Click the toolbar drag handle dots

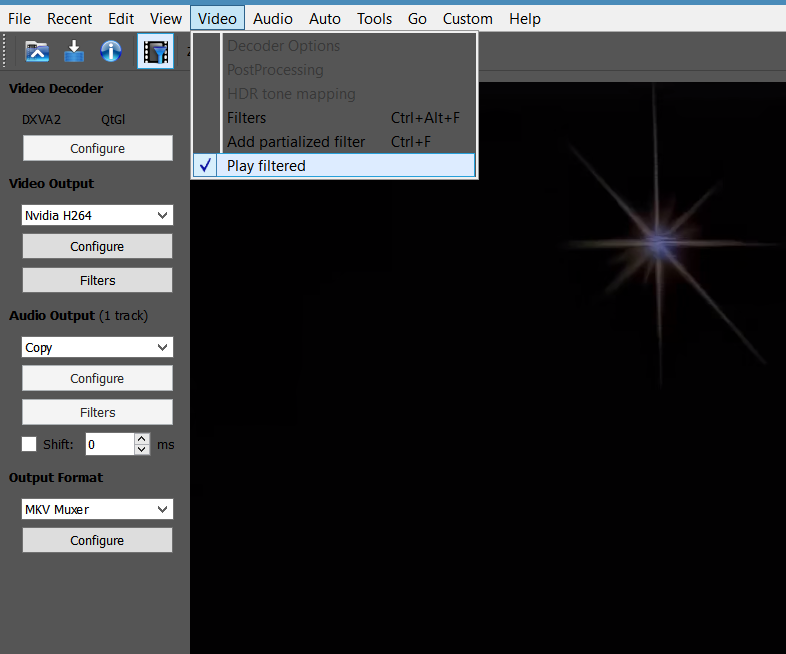point(5,51)
